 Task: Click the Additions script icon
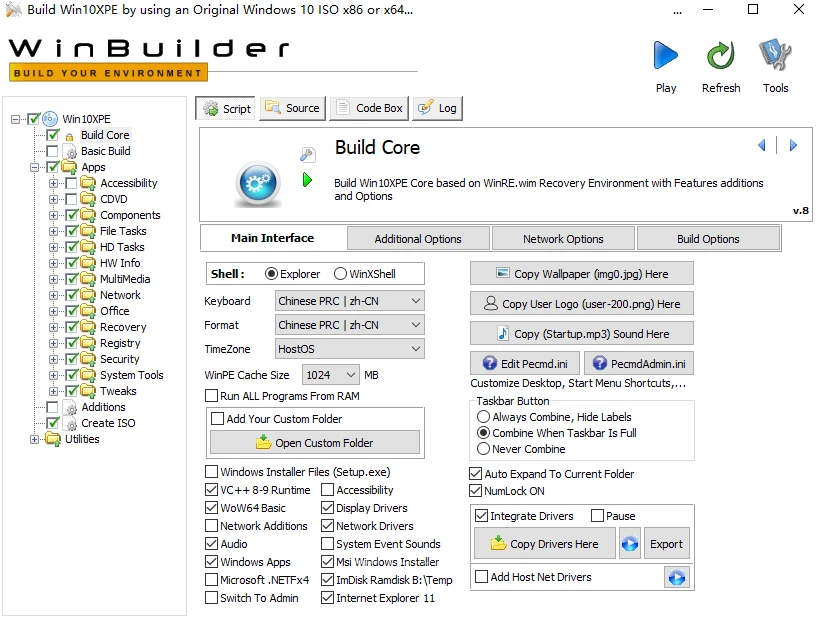pyautogui.click(x=71, y=408)
